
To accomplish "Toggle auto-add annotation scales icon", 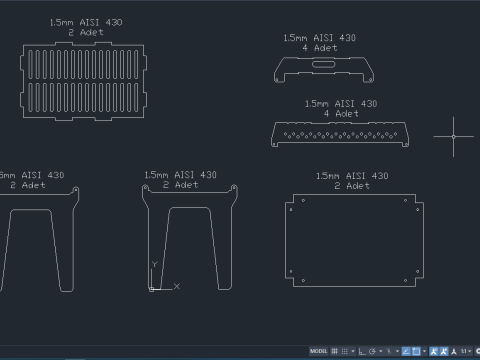I will point(444,351).
